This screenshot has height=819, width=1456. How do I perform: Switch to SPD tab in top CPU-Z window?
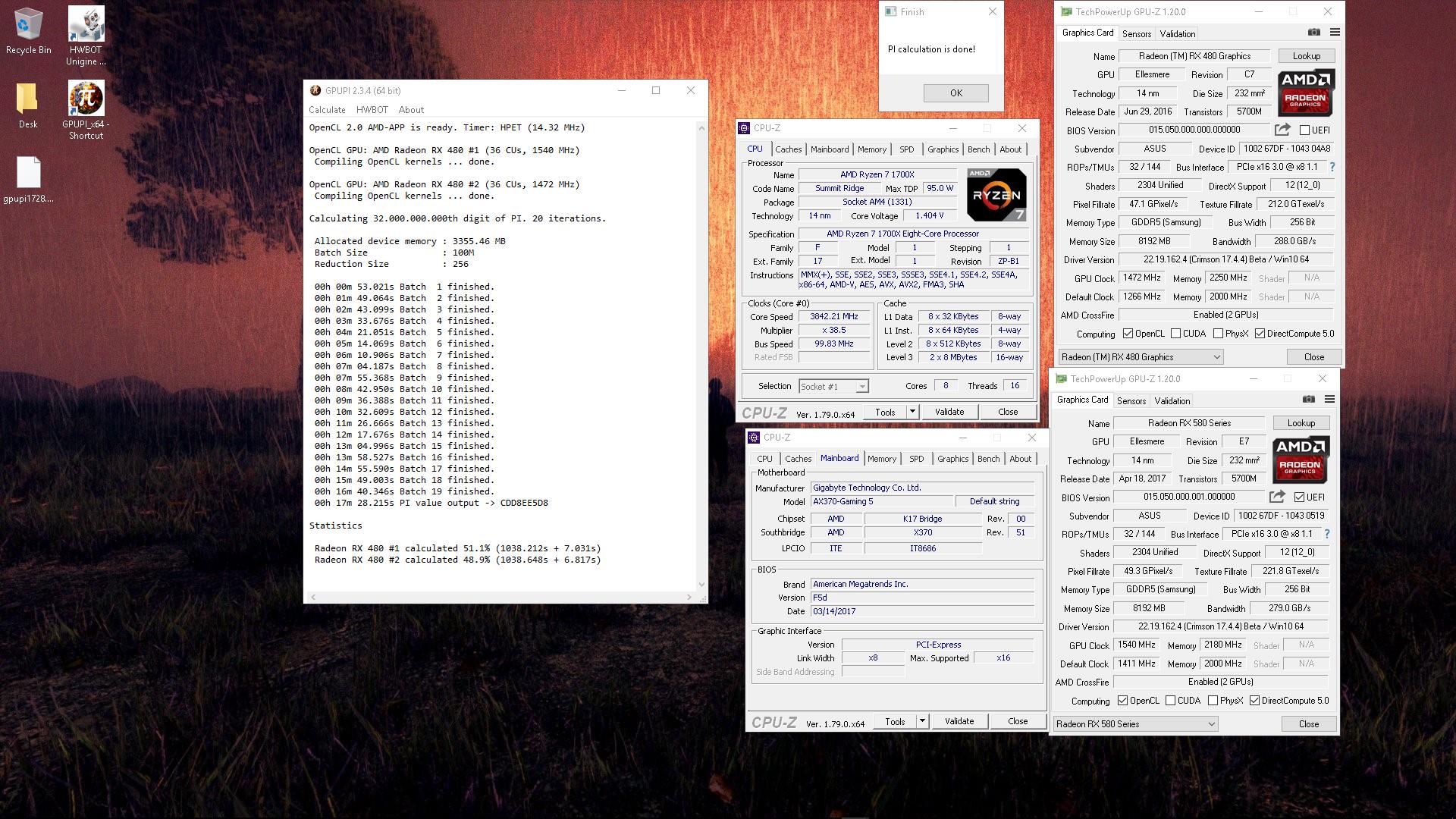[x=906, y=149]
